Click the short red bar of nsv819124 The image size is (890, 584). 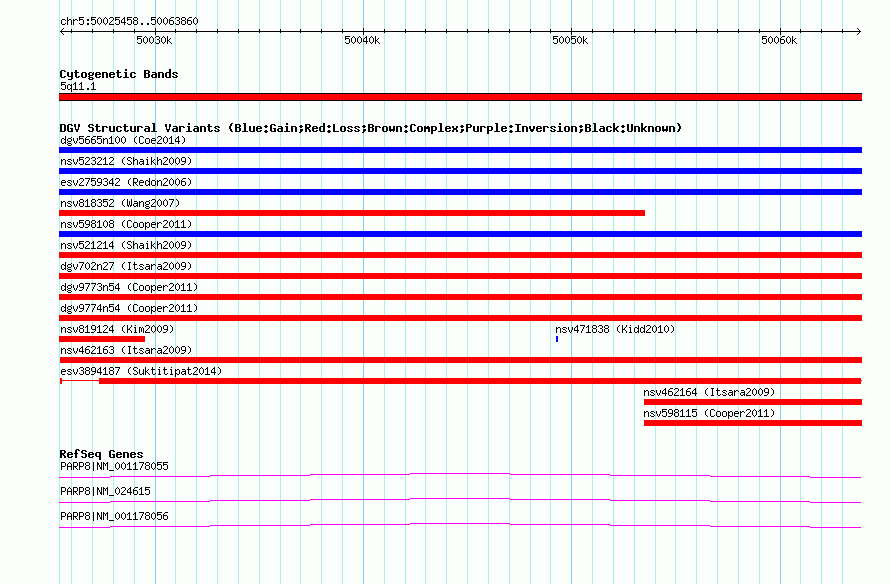102,339
